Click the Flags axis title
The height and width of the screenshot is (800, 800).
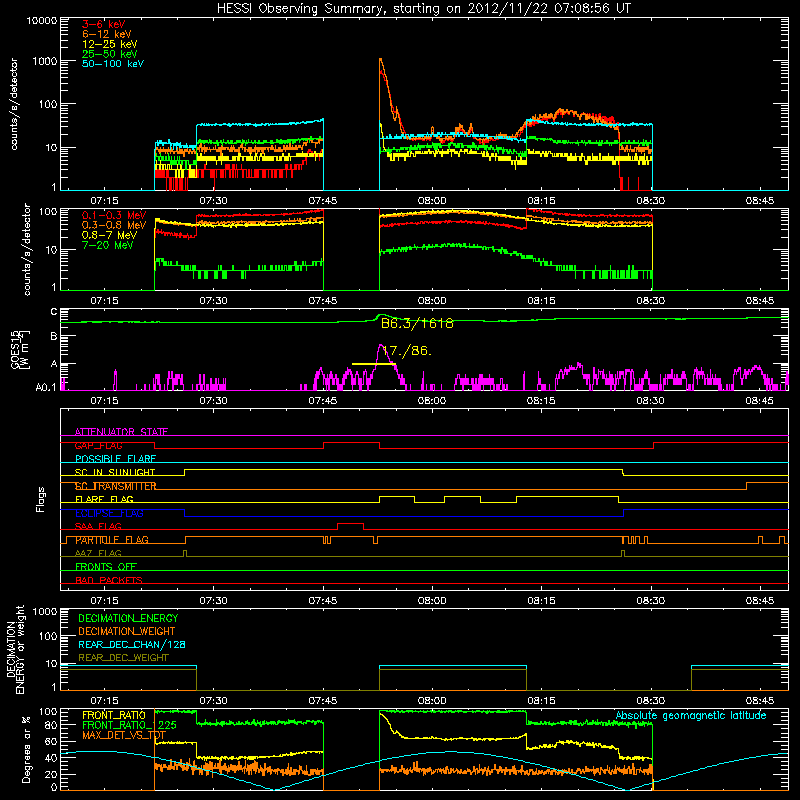click(41, 499)
